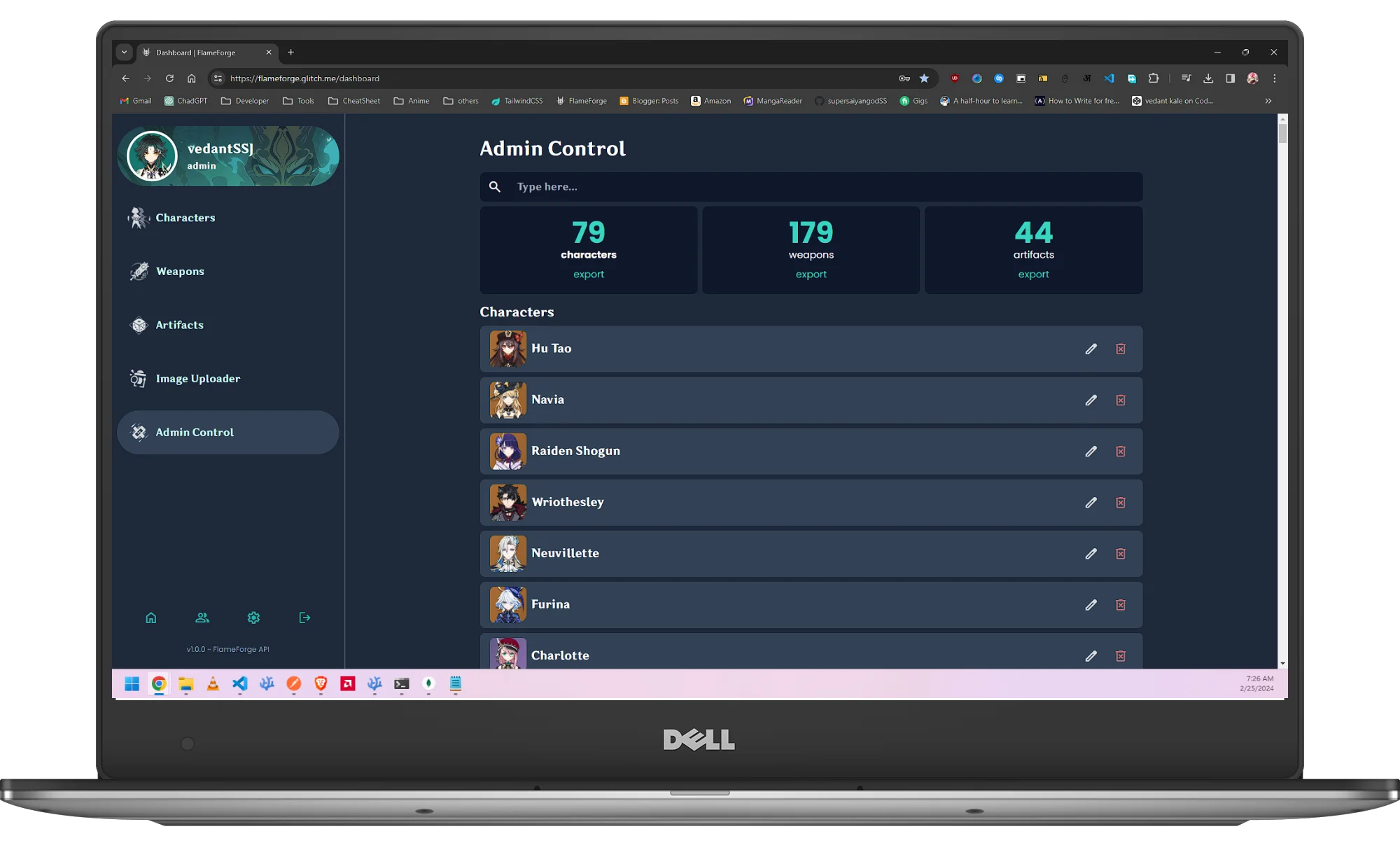This screenshot has height=850, width=1400.
Task: Export the 44 artifacts data
Action: click(x=1033, y=274)
